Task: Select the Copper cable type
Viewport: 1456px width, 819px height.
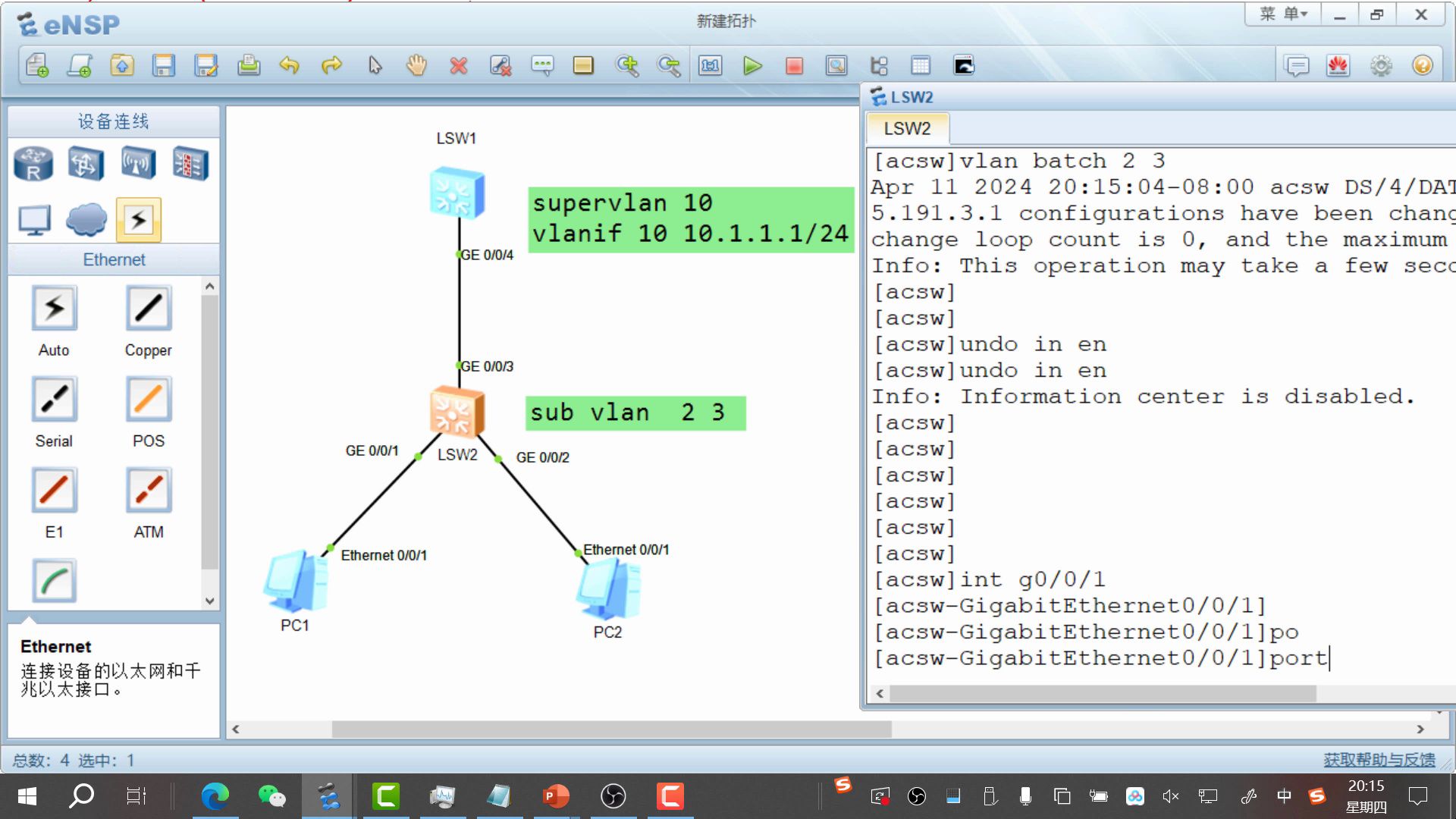Action: click(148, 309)
